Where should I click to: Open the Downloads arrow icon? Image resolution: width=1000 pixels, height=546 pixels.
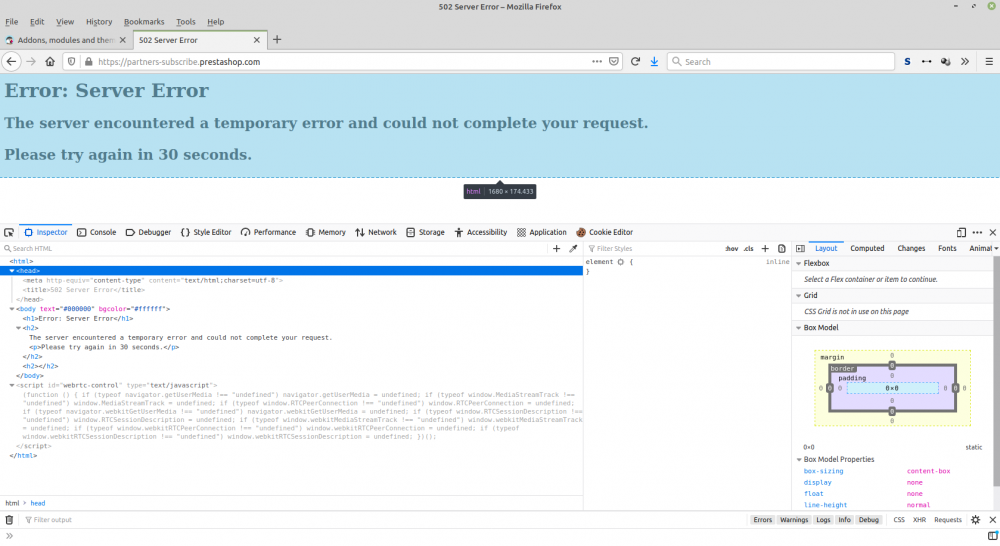click(654, 62)
